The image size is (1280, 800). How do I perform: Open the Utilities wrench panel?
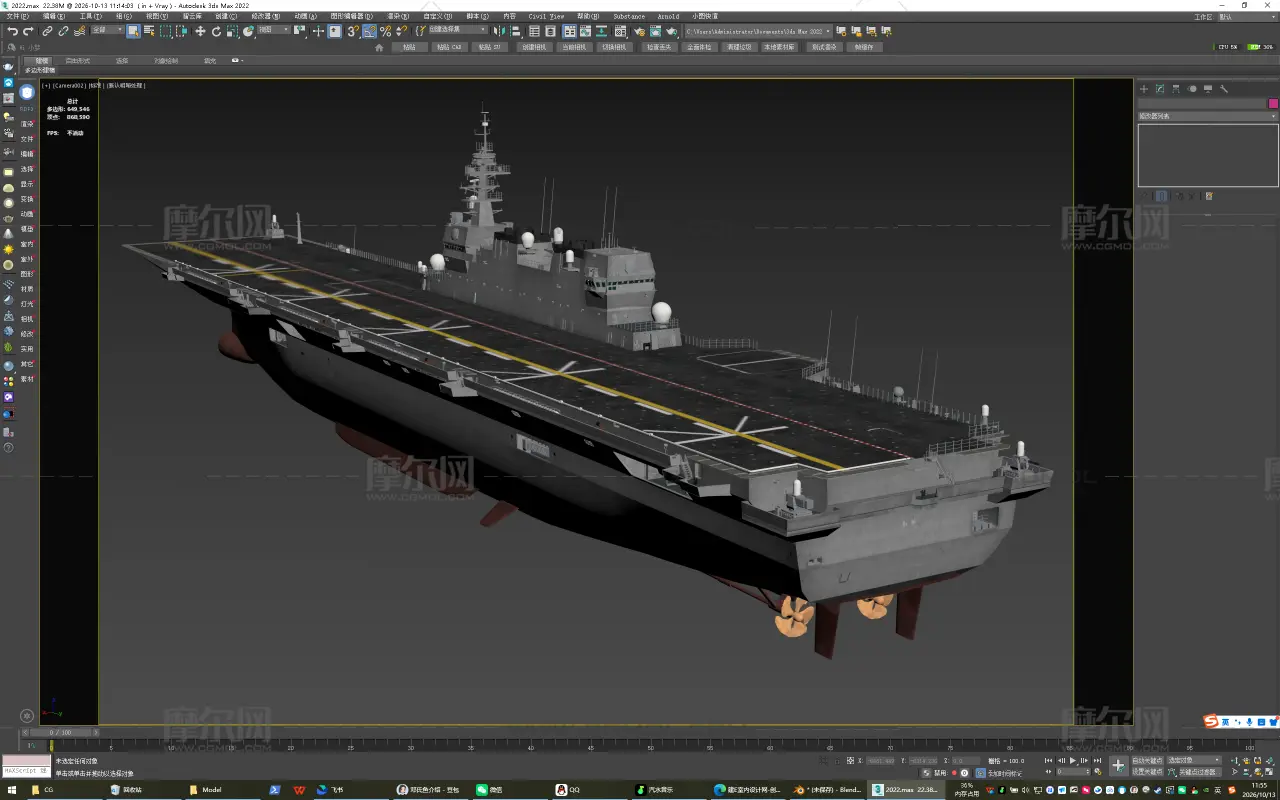[1224, 89]
